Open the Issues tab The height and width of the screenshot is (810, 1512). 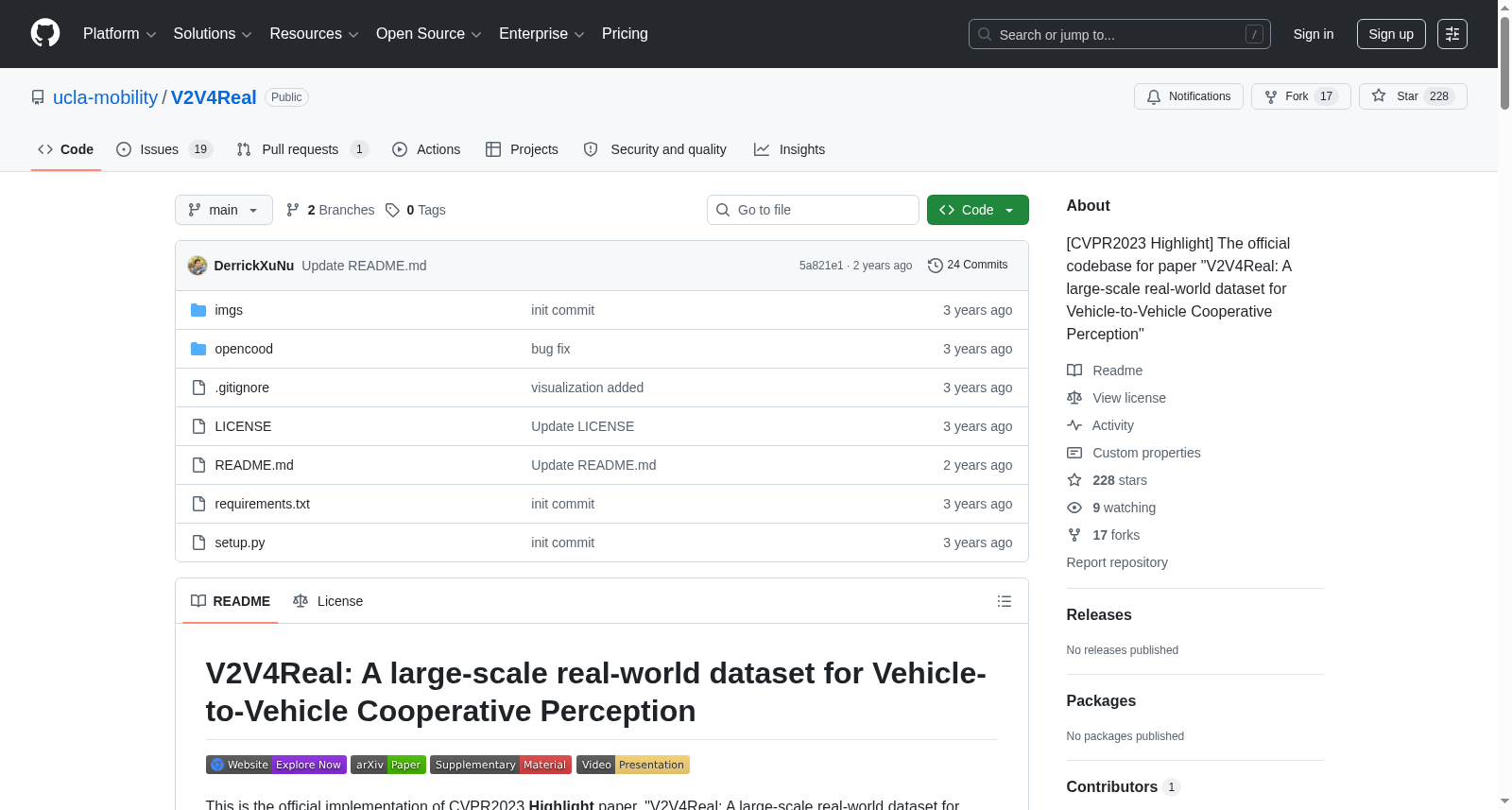(x=164, y=149)
